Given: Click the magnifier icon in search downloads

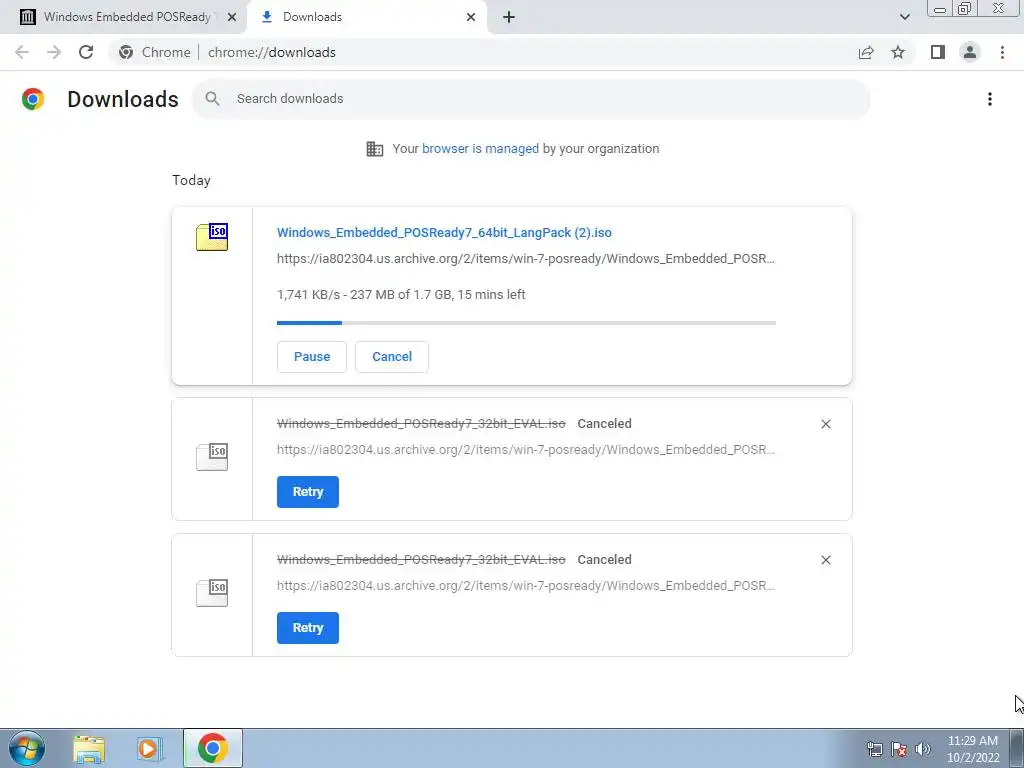Looking at the screenshot, I should [212, 99].
